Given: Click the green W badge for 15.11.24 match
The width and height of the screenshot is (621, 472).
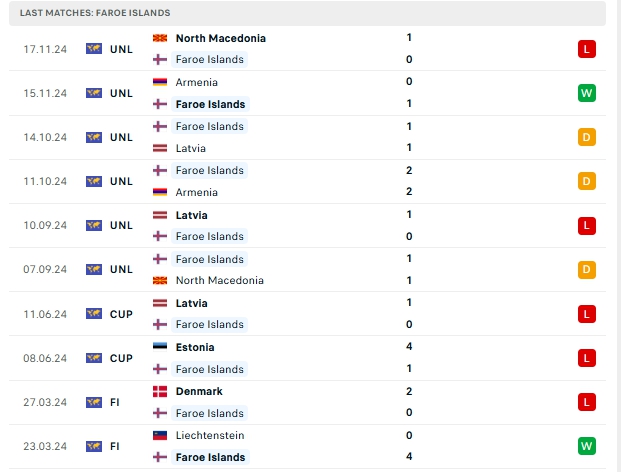Looking at the screenshot, I should click(x=587, y=93).
